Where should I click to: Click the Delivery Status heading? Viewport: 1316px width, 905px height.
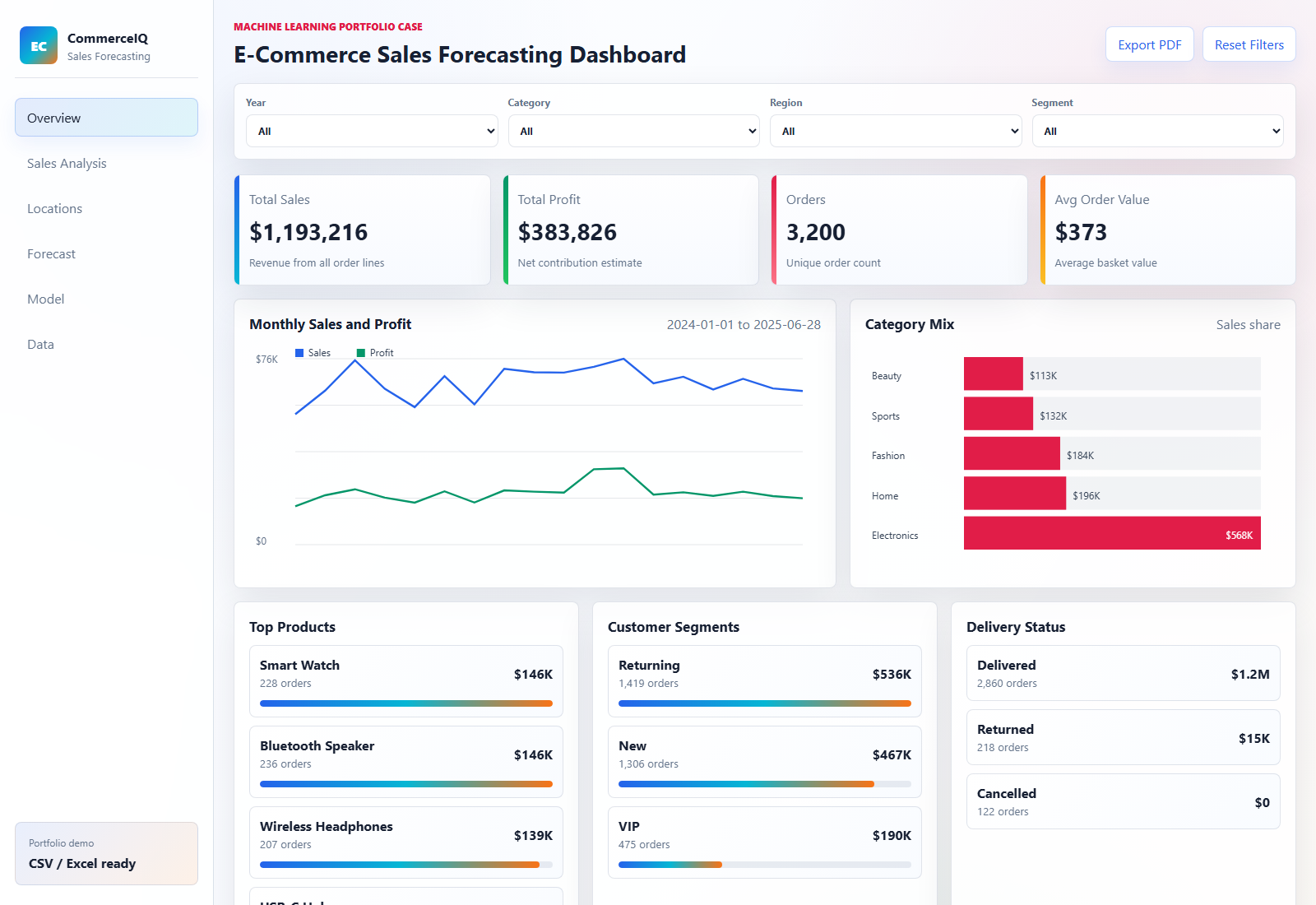[1016, 627]
